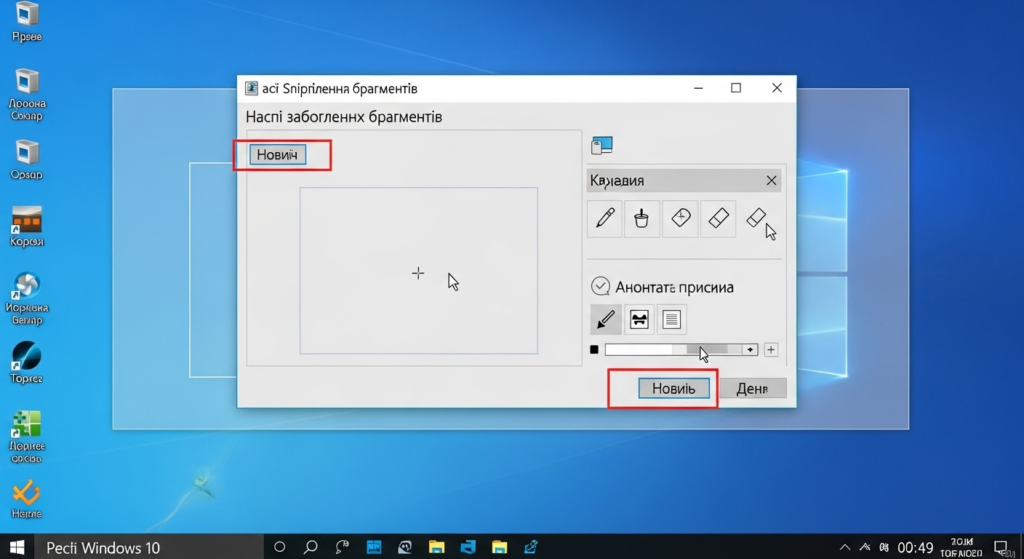Click the black color square by the slider
The width and height of the screenshot is (1024, 559).
594,350
